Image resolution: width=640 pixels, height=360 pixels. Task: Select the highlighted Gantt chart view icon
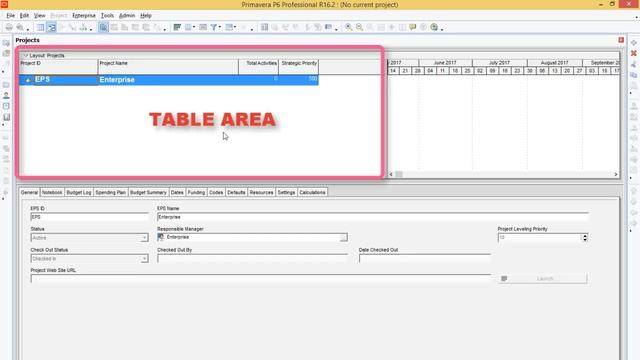point(52,27)
